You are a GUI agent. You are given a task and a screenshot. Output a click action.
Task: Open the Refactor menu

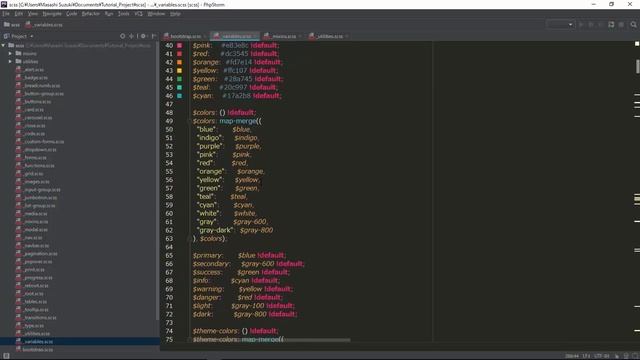[x=91, y=13]
